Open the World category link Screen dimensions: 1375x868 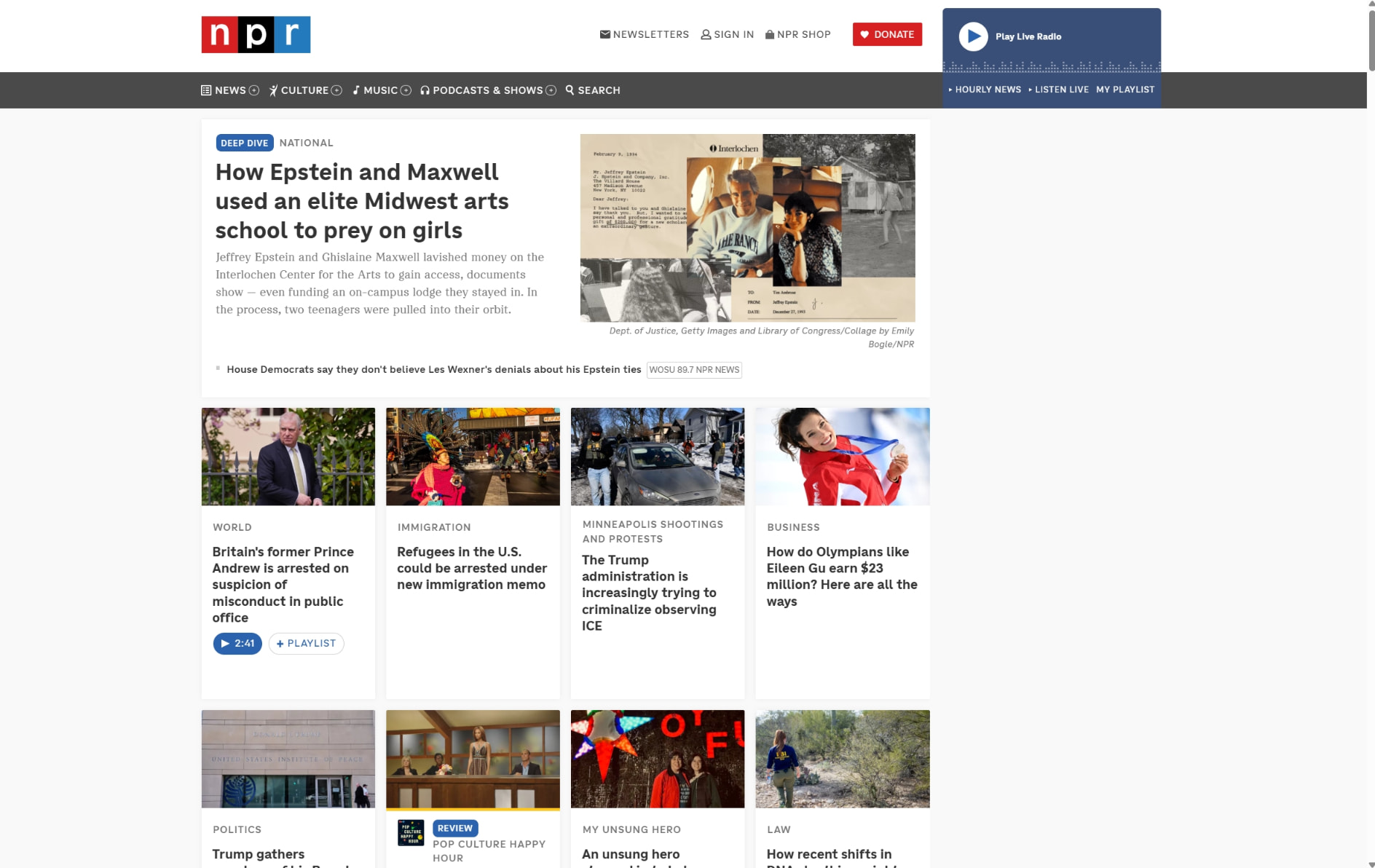[232, 527]
